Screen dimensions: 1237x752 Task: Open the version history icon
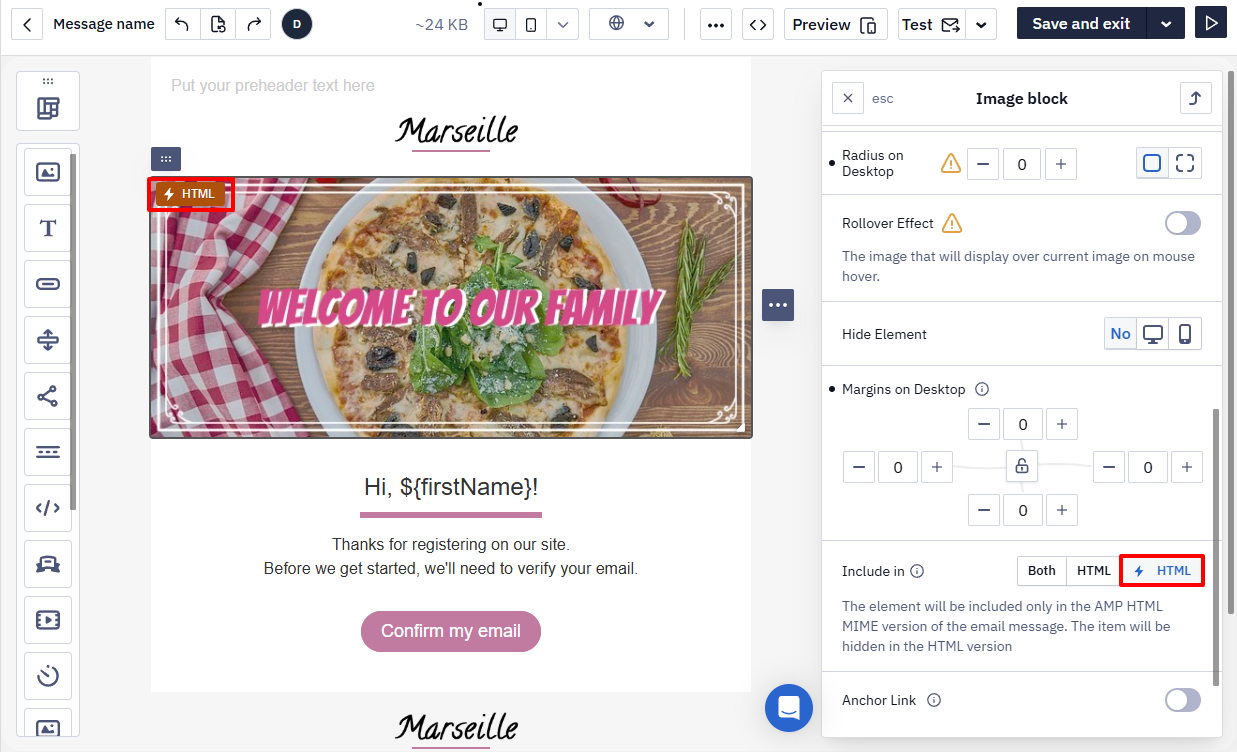pos(218,24)
